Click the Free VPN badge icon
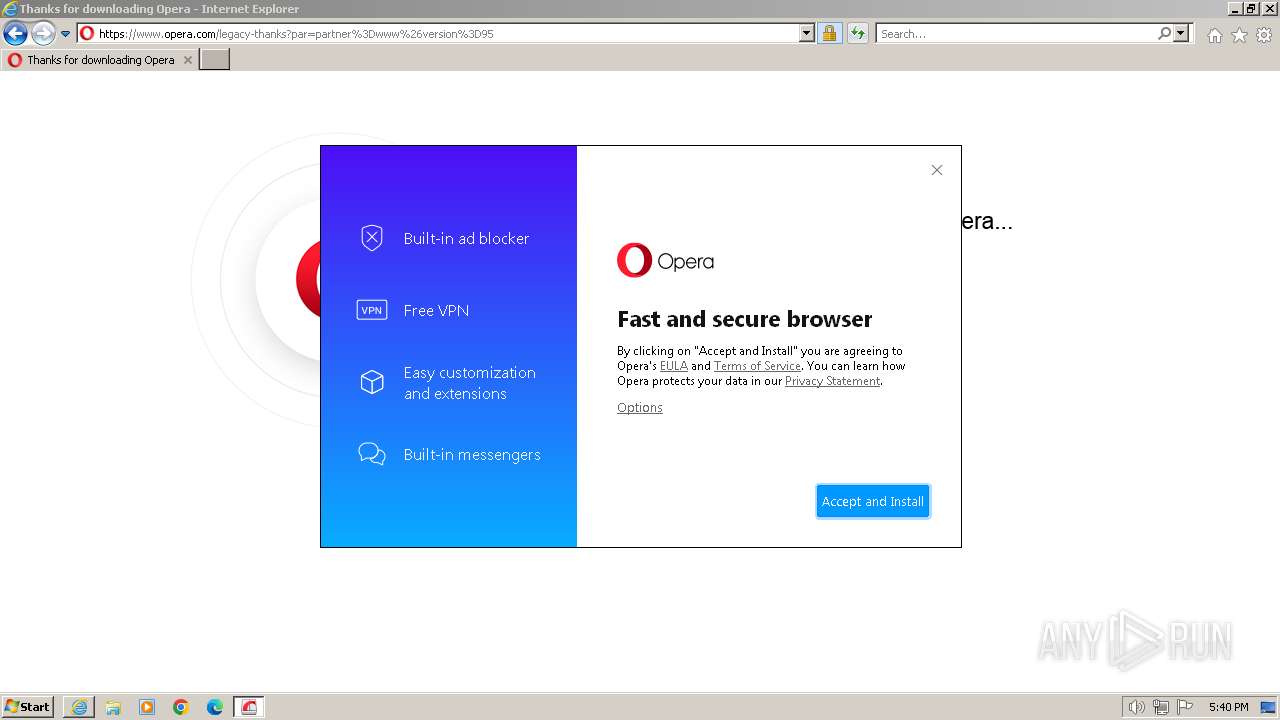This screenshot has height=720, width=1280. click(372, 310)
